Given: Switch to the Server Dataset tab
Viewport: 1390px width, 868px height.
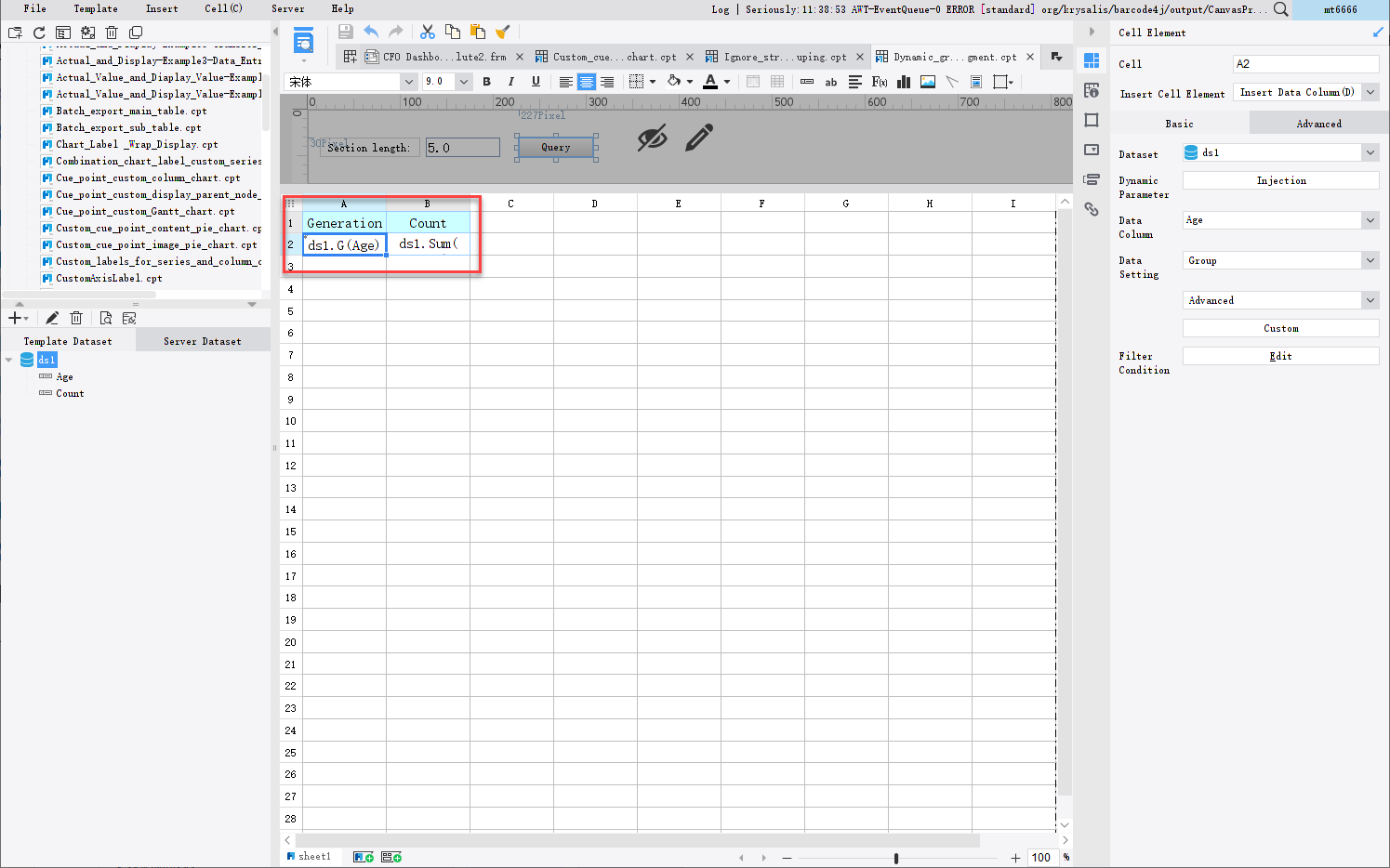Looking at the screenshot, I should (x=203, y=340).
